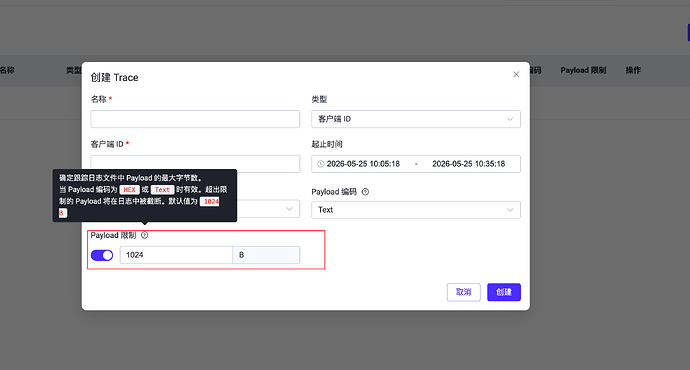Open the 类型 dropdown showing 客户端 ID
Viewport: 690px width, 370px height.
[416, 119]
